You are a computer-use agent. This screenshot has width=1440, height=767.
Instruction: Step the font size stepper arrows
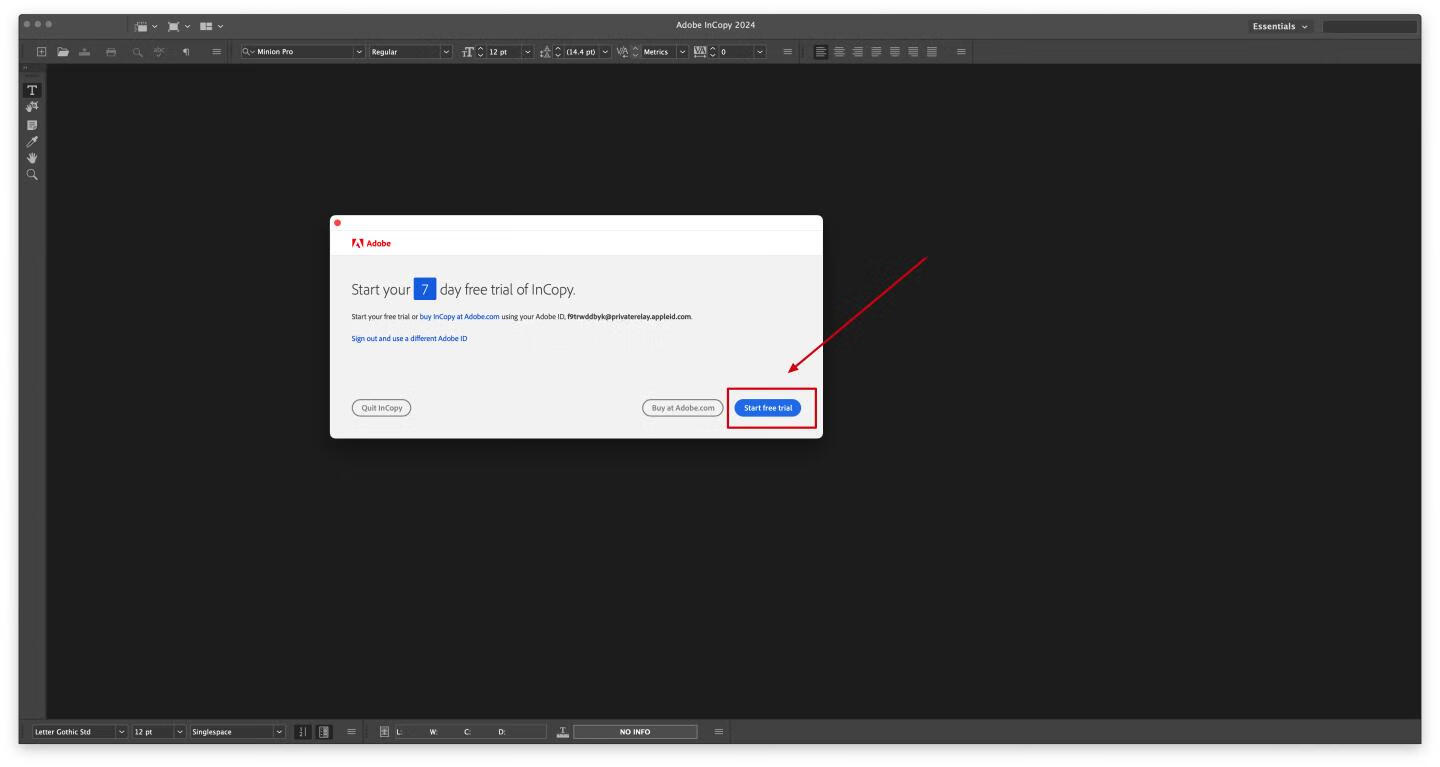pos(481,52)
